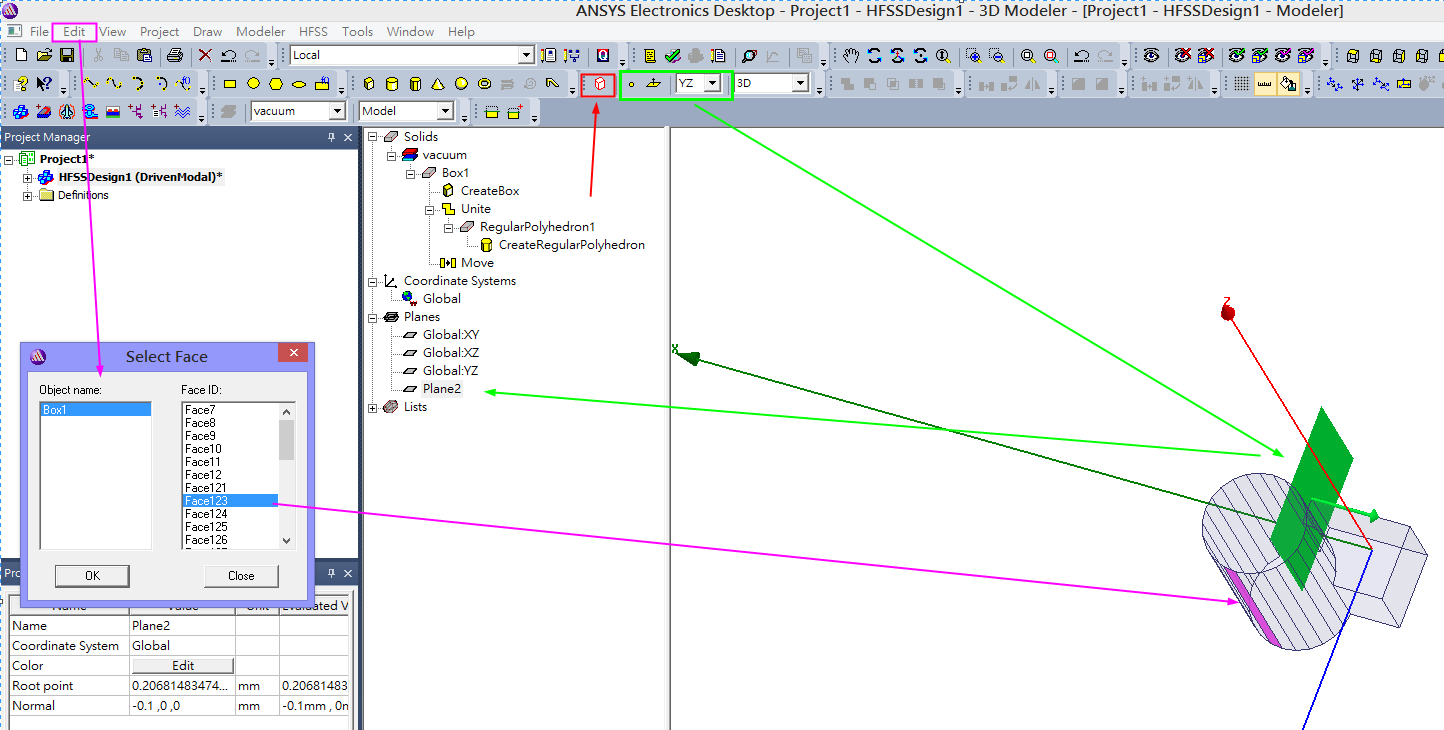
Task: Select the Draw line tool
Action: 91,84
